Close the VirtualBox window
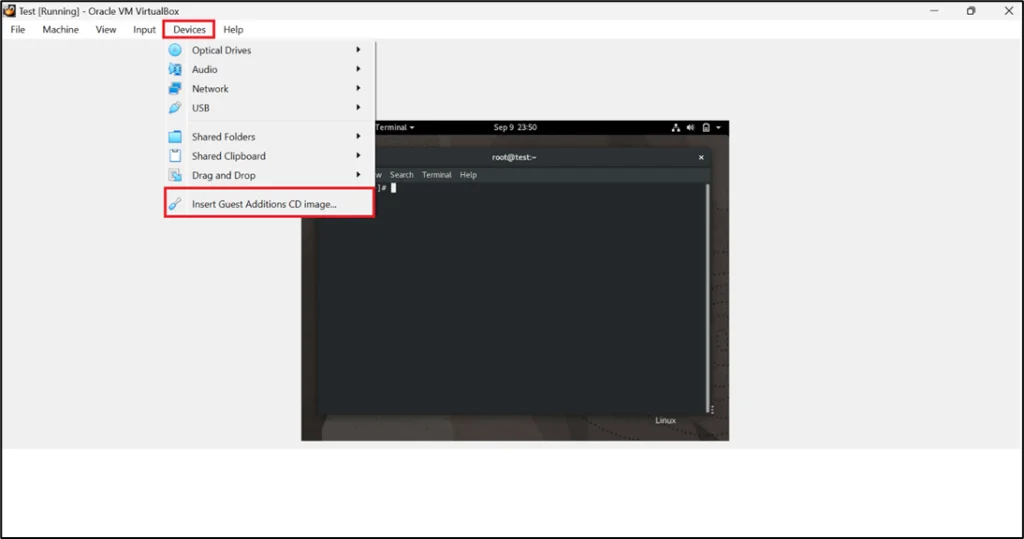 1008,10
